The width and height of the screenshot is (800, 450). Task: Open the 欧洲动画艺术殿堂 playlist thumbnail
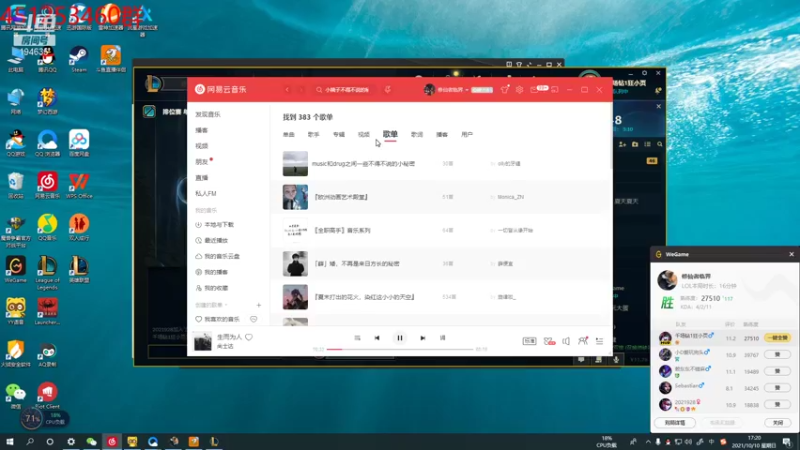[295, 197]
